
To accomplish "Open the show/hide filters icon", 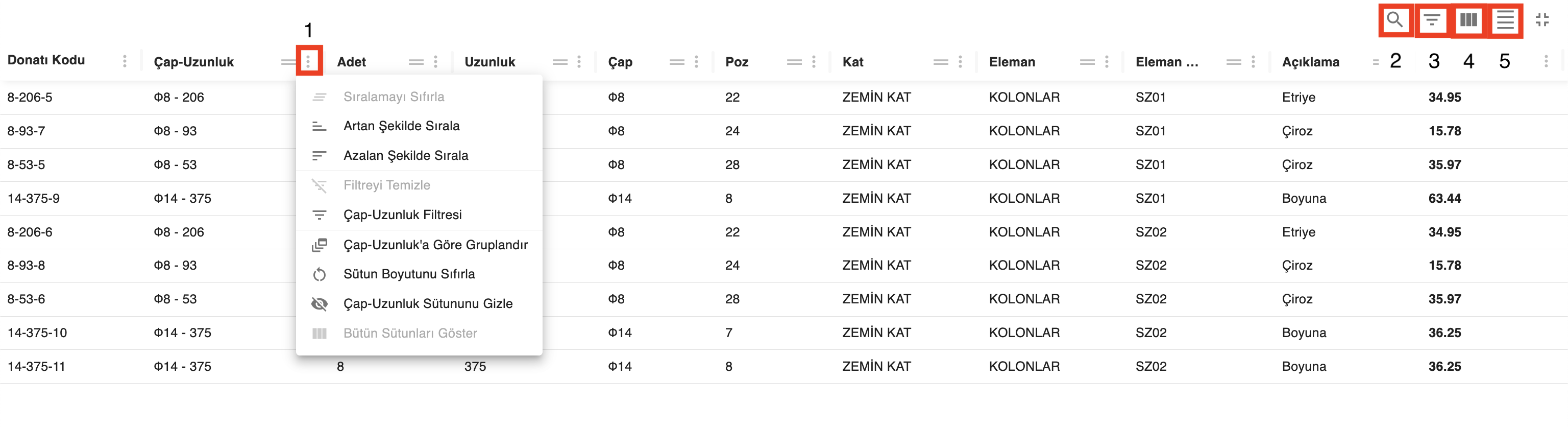I will pyautogui.click(x=1432, y=20).
